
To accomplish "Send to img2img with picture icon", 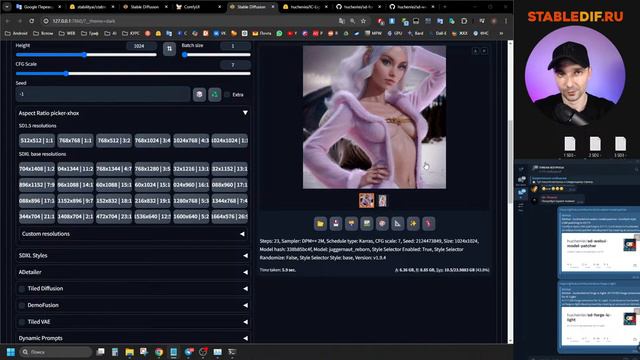I will 367,223.
